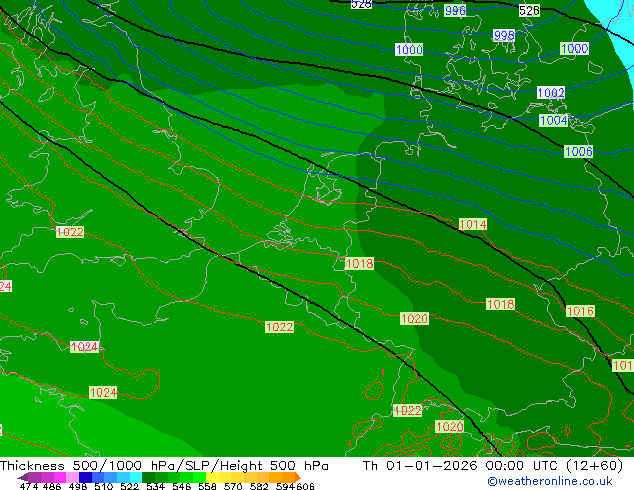This screenshot has height=490, width=634.
Task: Click the 1002 blue isobar label
Action: click(551, 93)
